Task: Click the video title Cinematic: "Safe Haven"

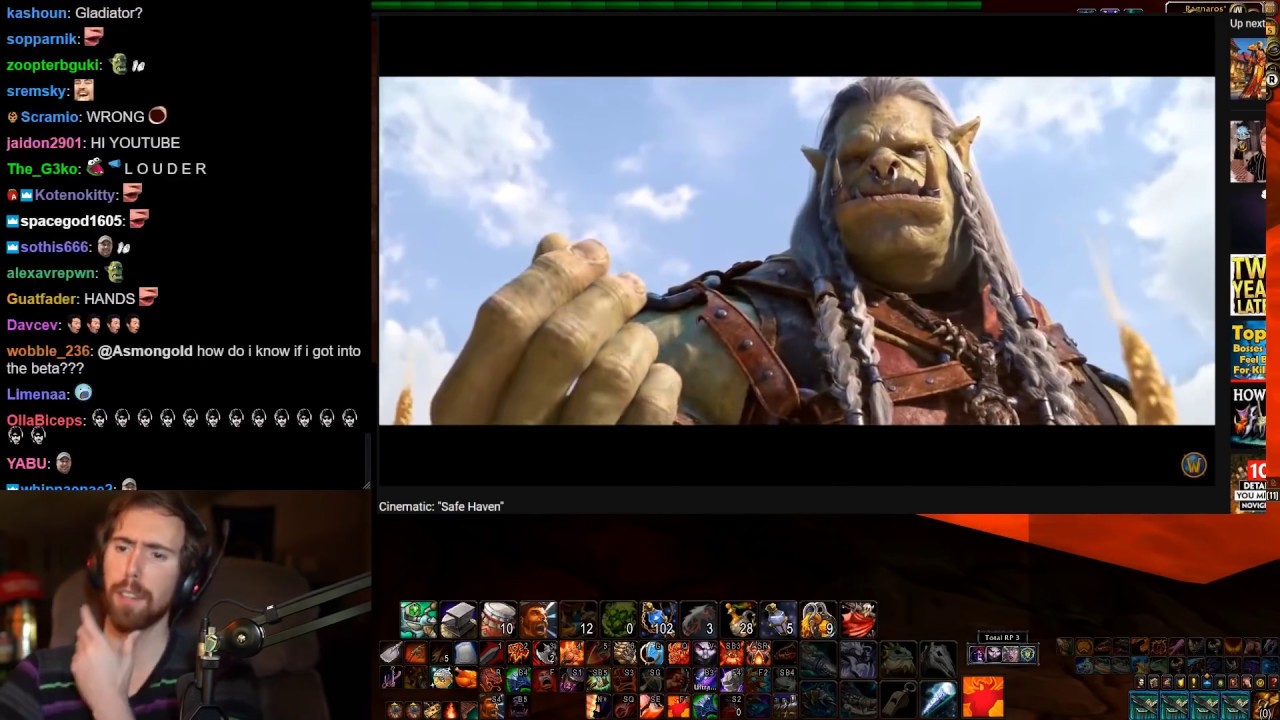Action: point(441,507)
